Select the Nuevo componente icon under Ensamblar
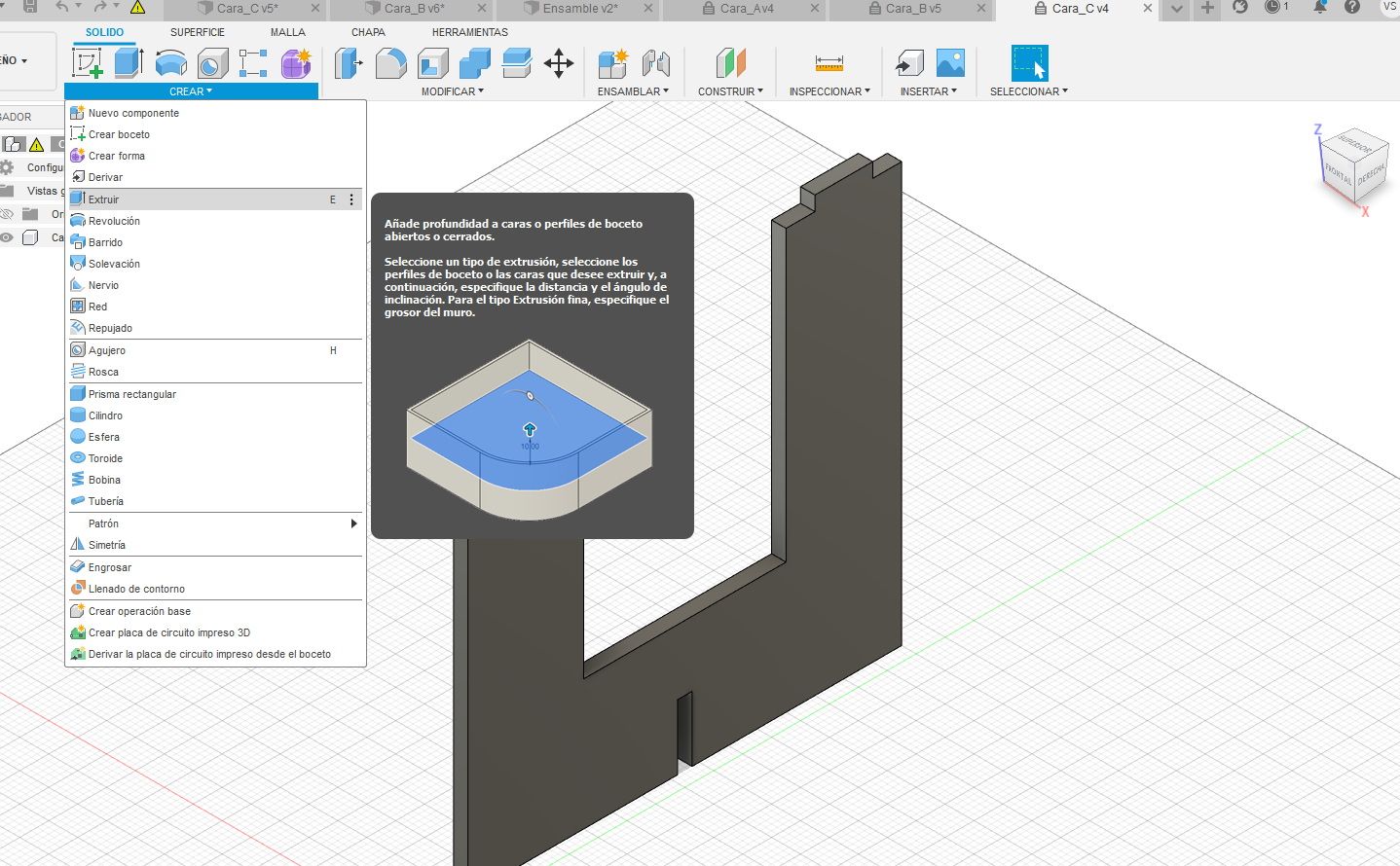 click(x=614, y=63)
